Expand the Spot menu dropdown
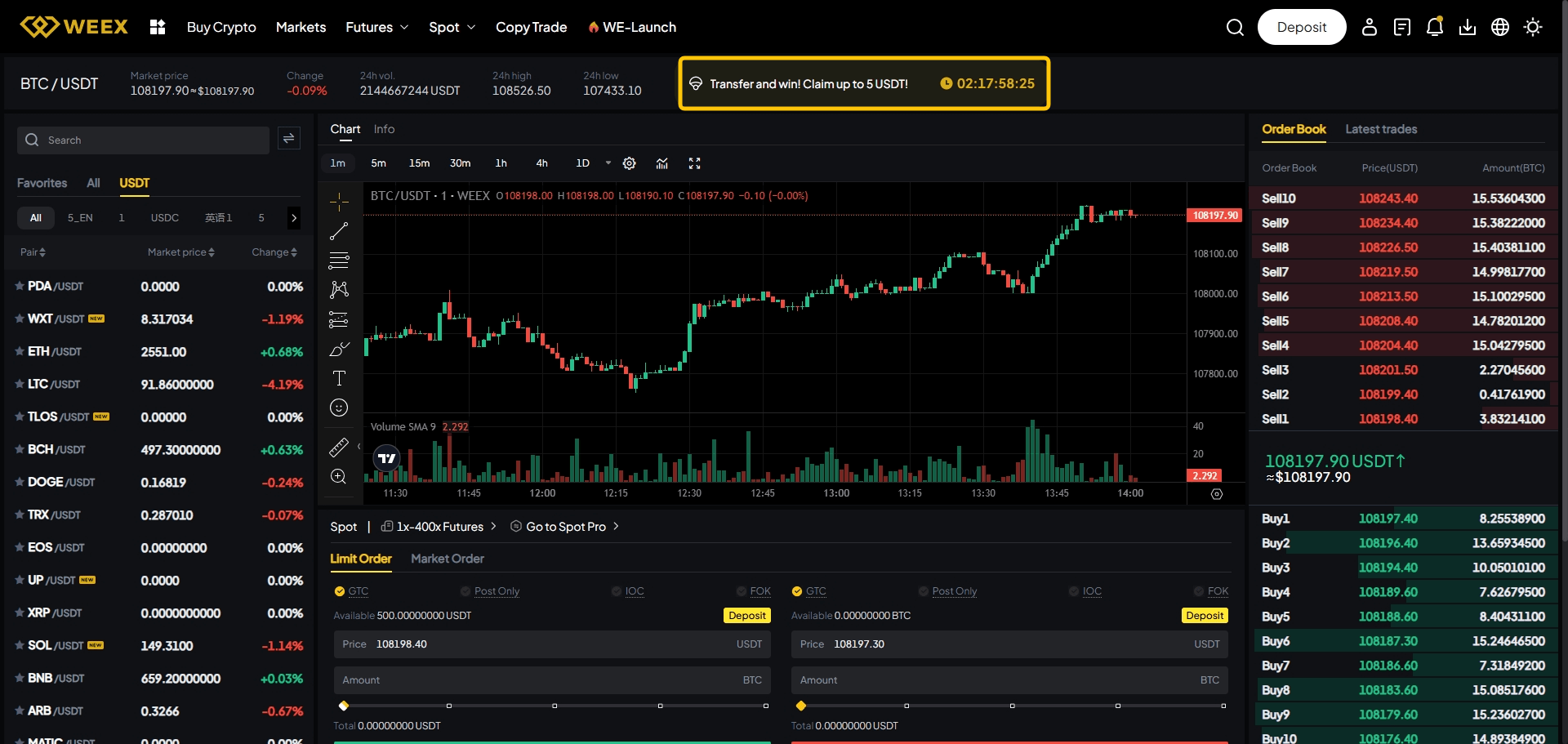Screen dimensions: 1568x744 point(452,28)
